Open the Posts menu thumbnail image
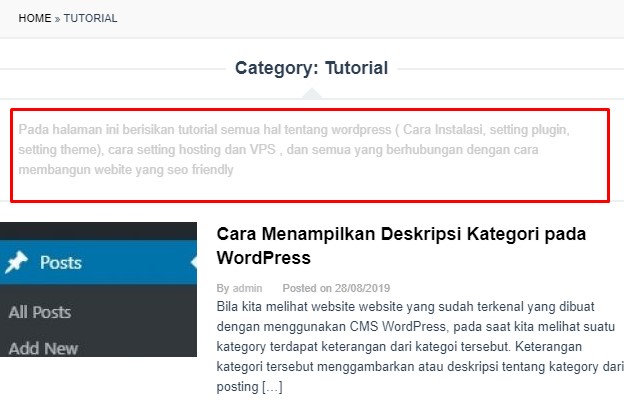The width and height of the screenshot is (624, 414). [x=98, y=289]
